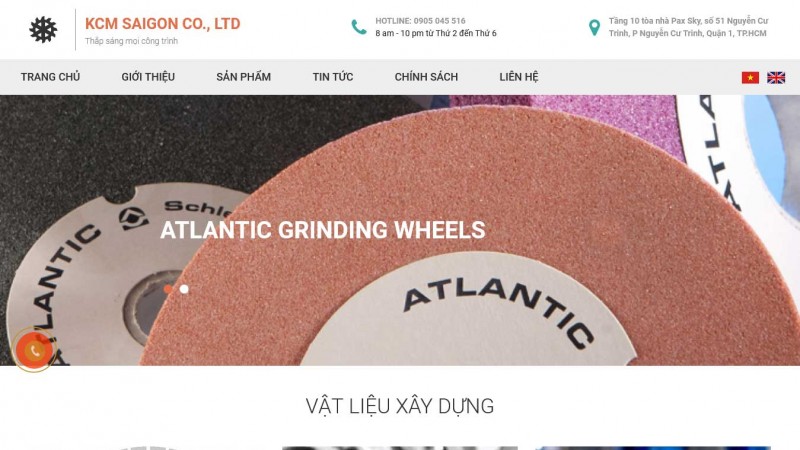Select the first orange slider dot
This screenshot has width=800, height=450.
pos(168,289)
